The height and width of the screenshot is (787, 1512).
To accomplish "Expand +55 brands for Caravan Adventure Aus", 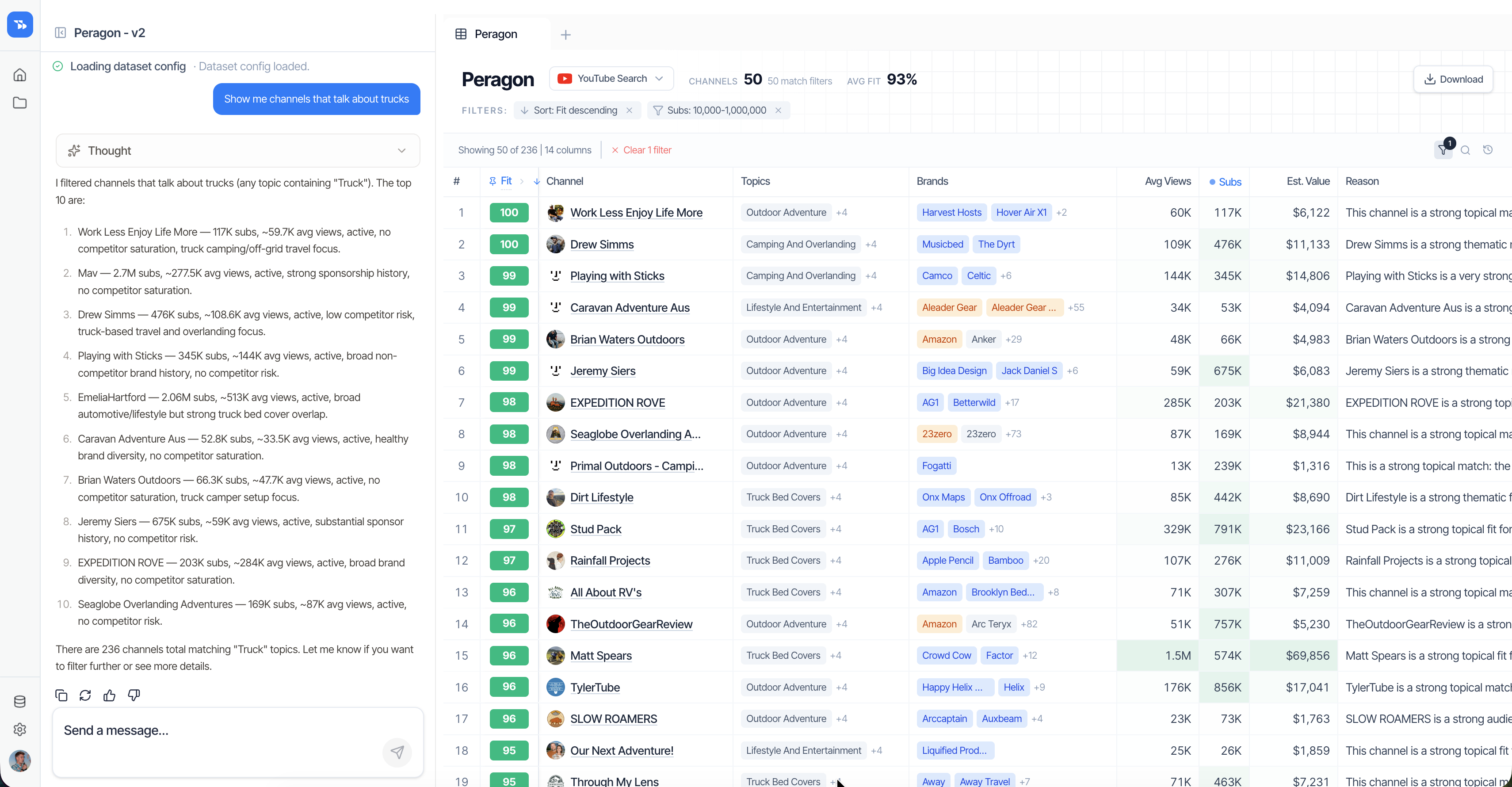I will [1076, 308].
